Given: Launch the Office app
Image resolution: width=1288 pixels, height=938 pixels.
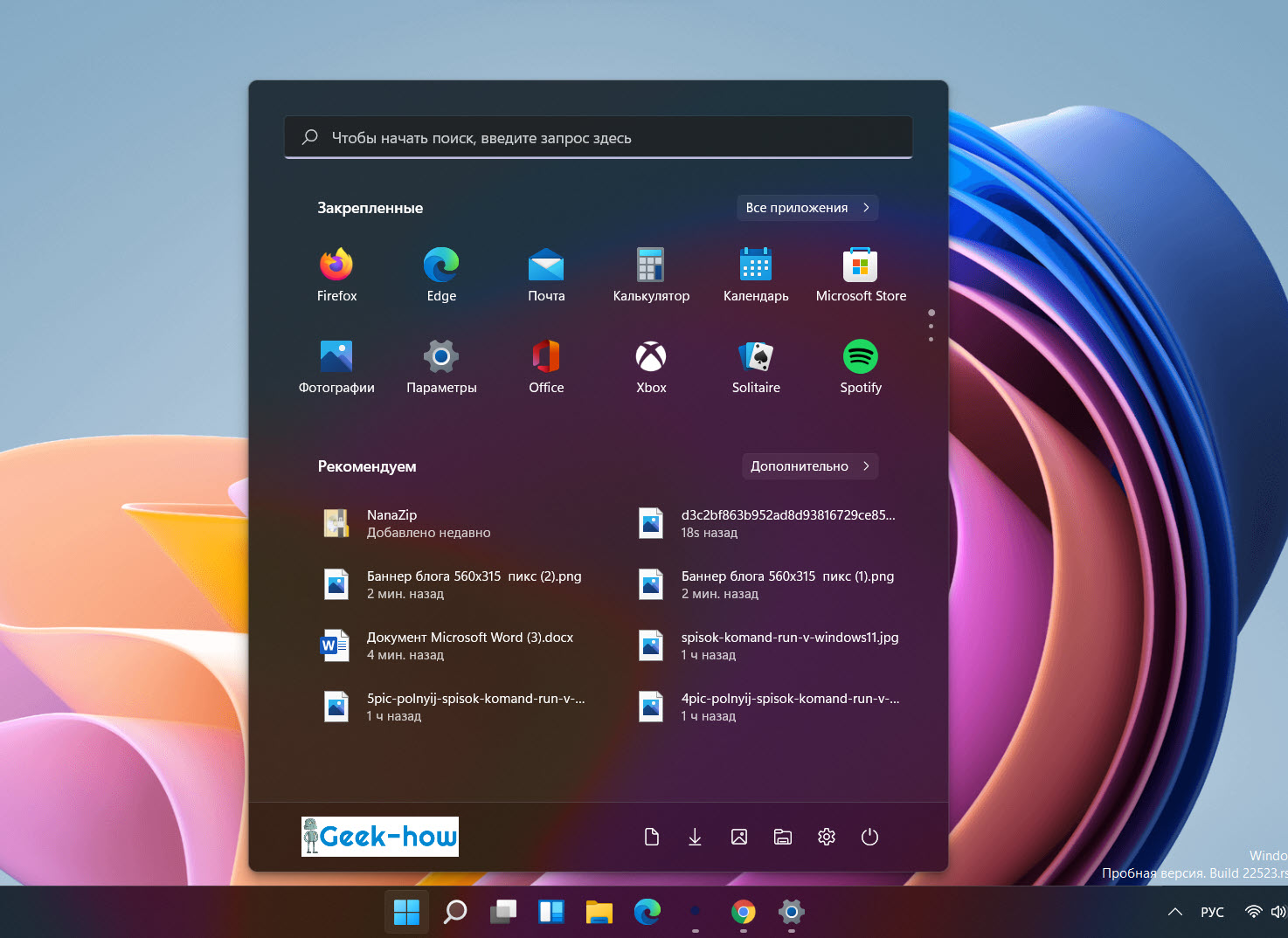Looking at the screenshot, I should point(546,367).
